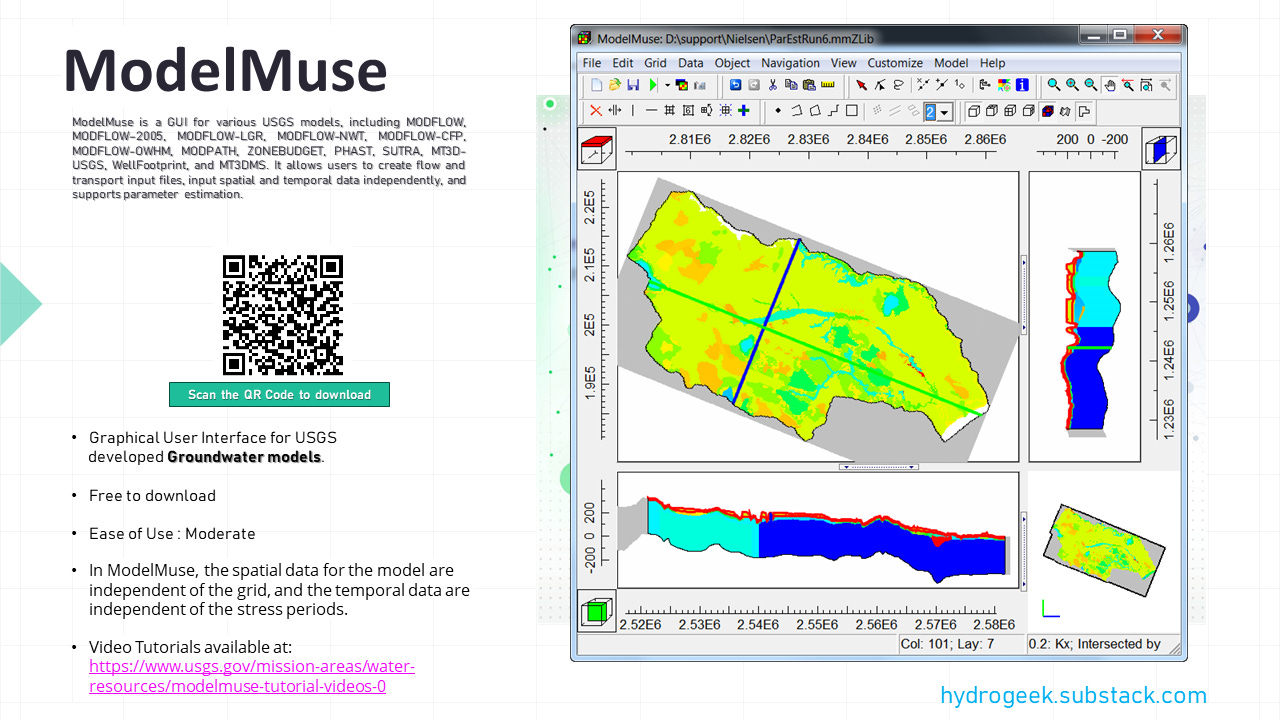Click the red X delete icon
Viewport: 1280px width, 720px height.
[x=596, y=111]
